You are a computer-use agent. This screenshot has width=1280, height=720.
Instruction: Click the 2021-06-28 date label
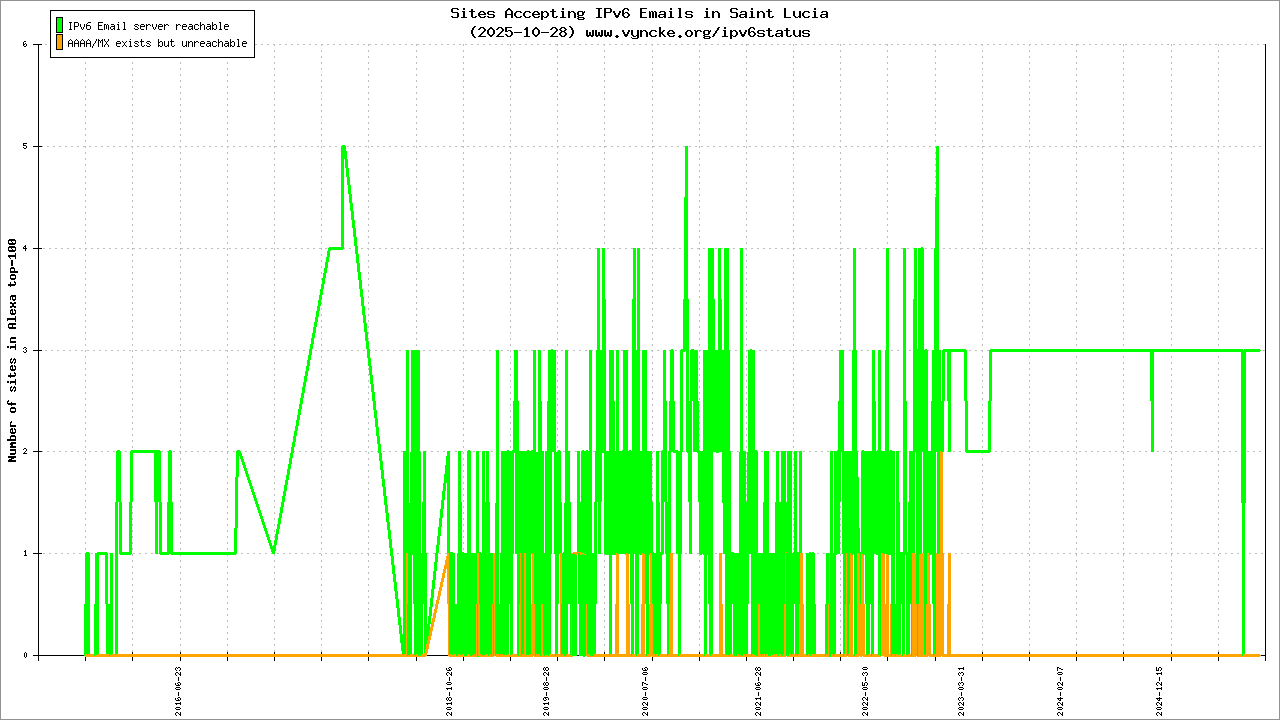click(758, 690)
